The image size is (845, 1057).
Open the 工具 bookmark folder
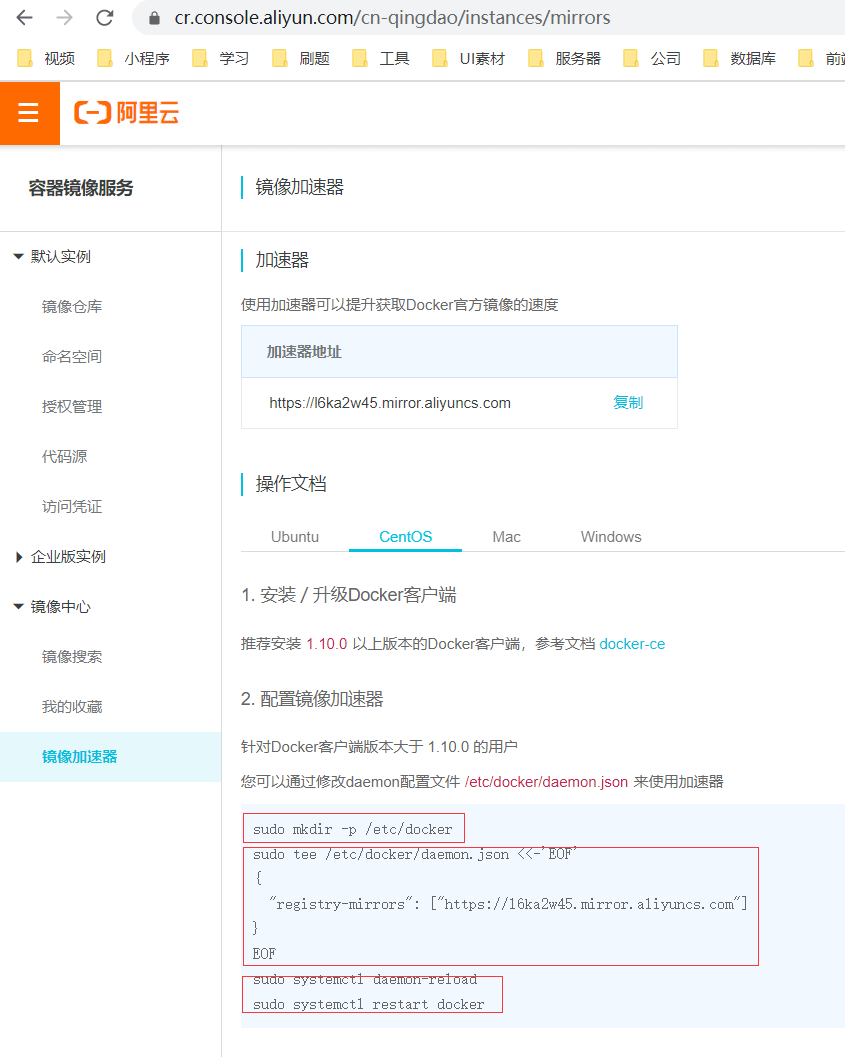tap(381, 59)
